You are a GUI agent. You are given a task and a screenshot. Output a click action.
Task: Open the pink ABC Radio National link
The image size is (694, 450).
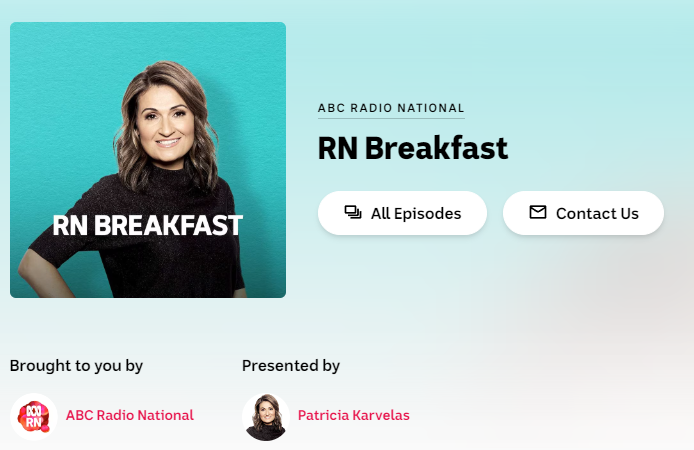point(130,415)
